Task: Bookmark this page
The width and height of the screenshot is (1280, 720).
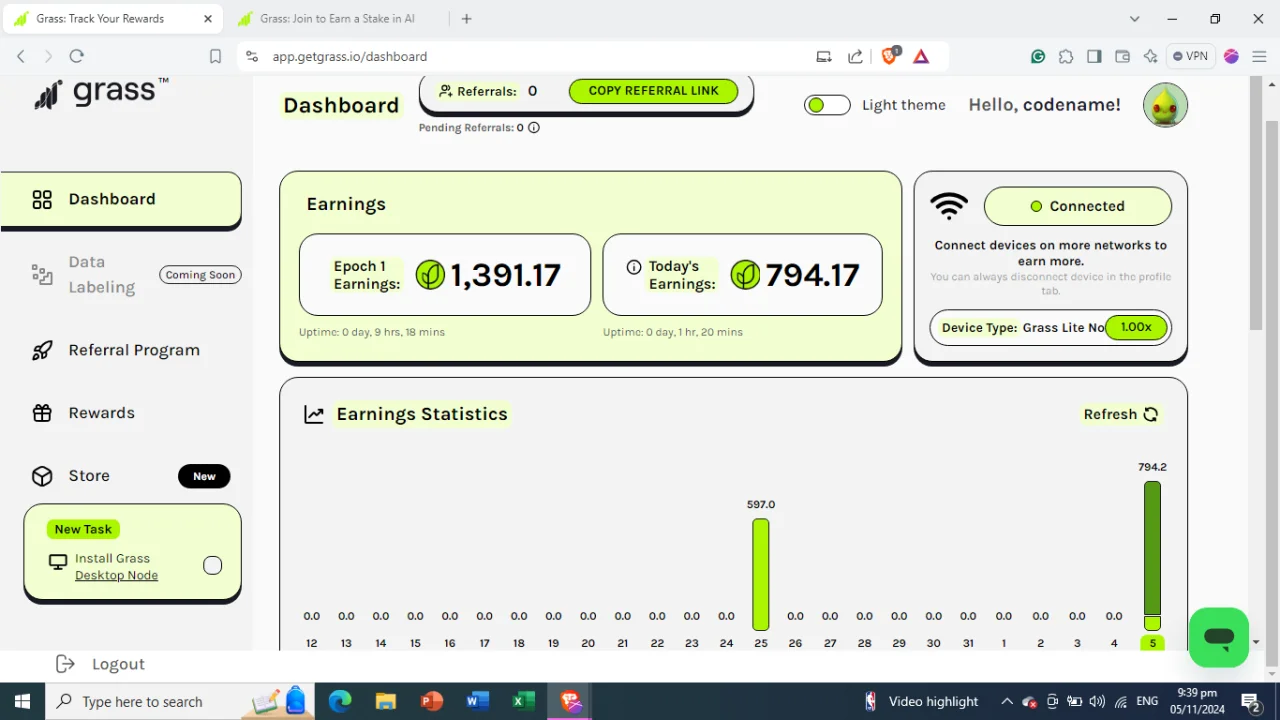Action: [x=215, y=57]
